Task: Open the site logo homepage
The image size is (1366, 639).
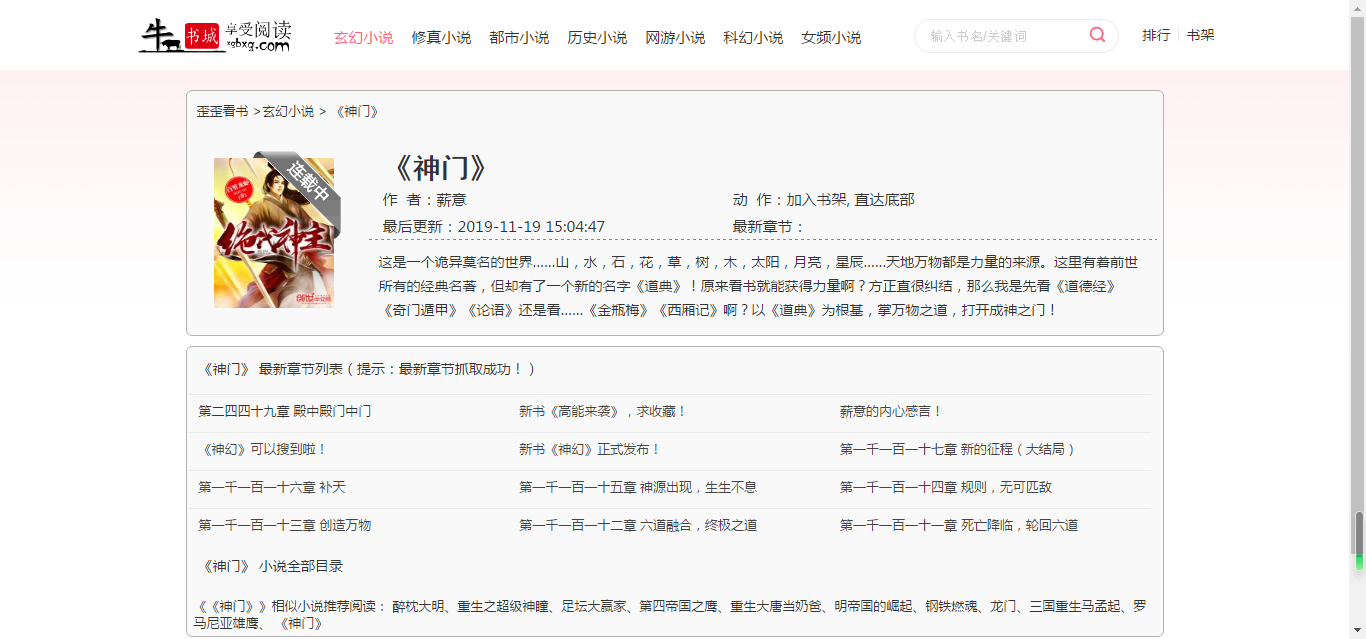Action: tap(215, 35)
